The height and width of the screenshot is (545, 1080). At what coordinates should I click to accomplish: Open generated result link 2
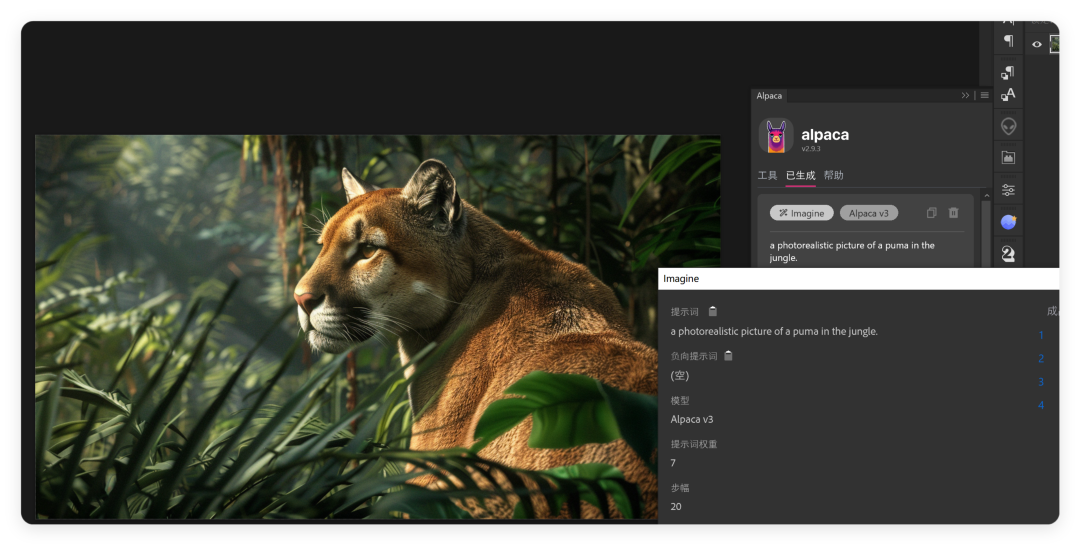1041,358
